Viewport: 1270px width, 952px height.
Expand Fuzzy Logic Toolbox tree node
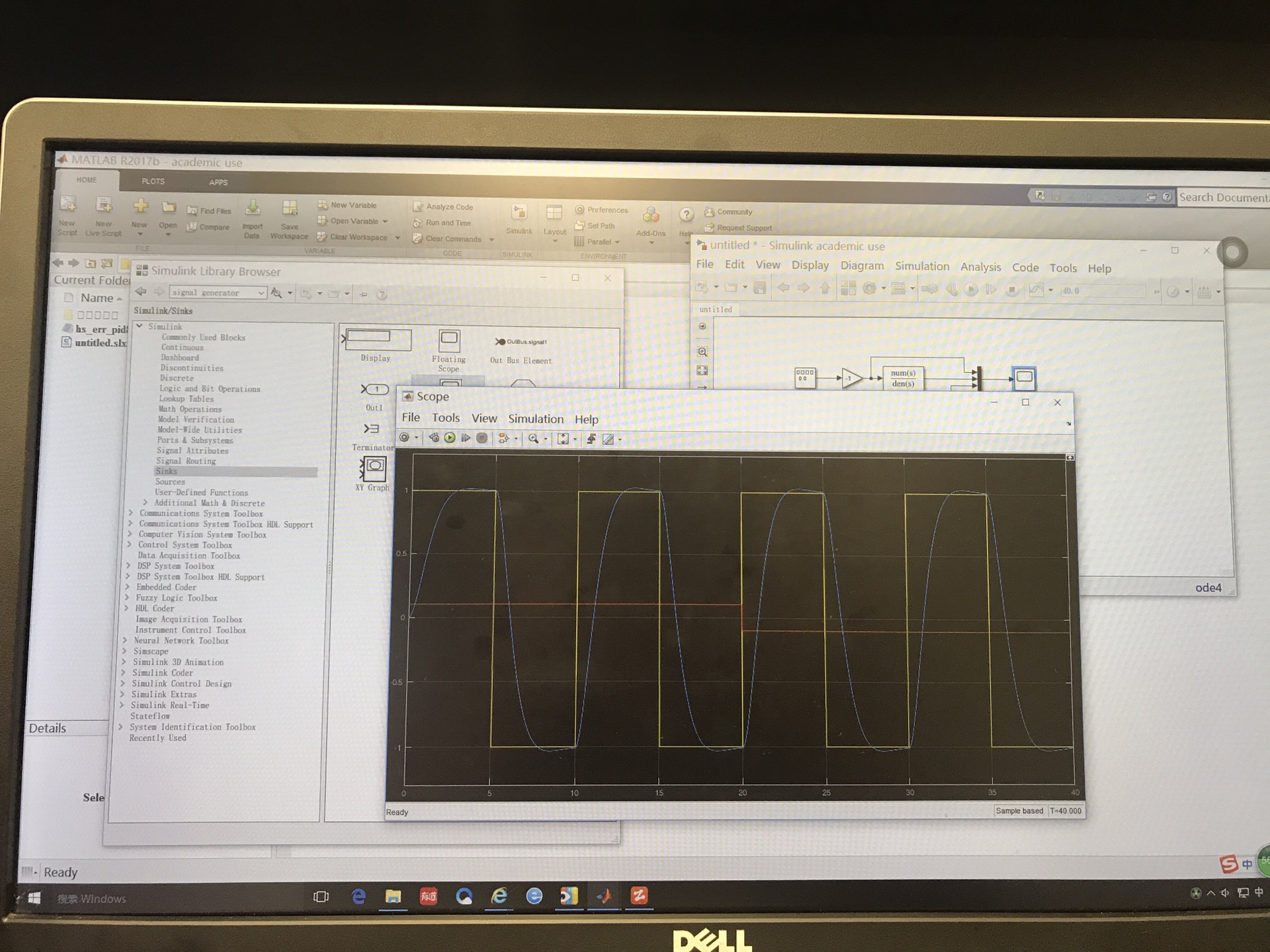pyautogui.click(x=127, y=598)
